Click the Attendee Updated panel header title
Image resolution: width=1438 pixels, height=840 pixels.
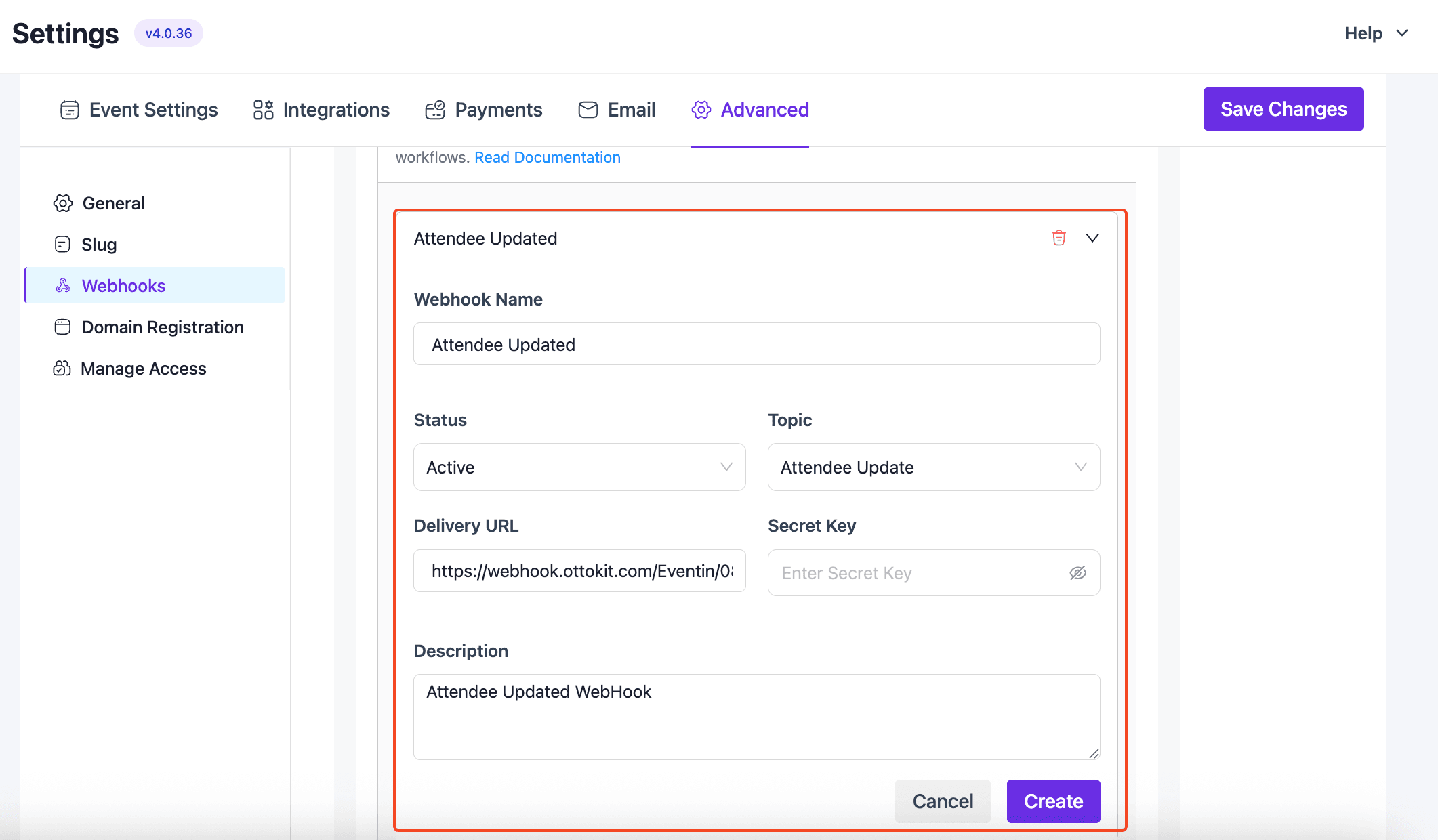(486, 238)
